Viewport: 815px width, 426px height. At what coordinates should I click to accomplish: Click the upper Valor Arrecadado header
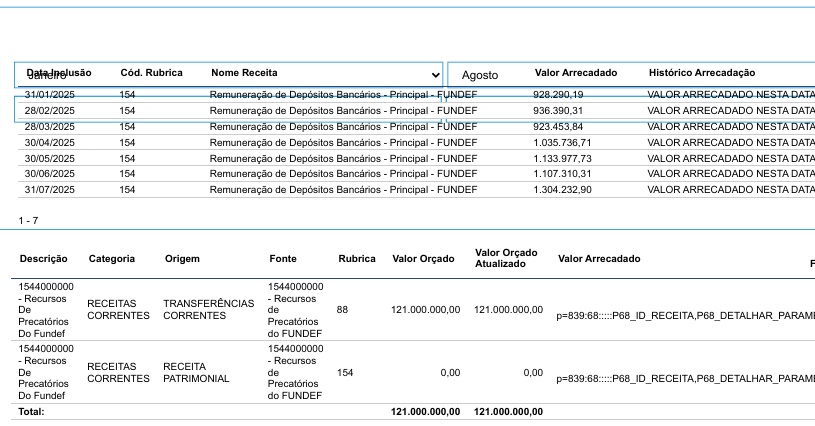(x=576, y=73)
